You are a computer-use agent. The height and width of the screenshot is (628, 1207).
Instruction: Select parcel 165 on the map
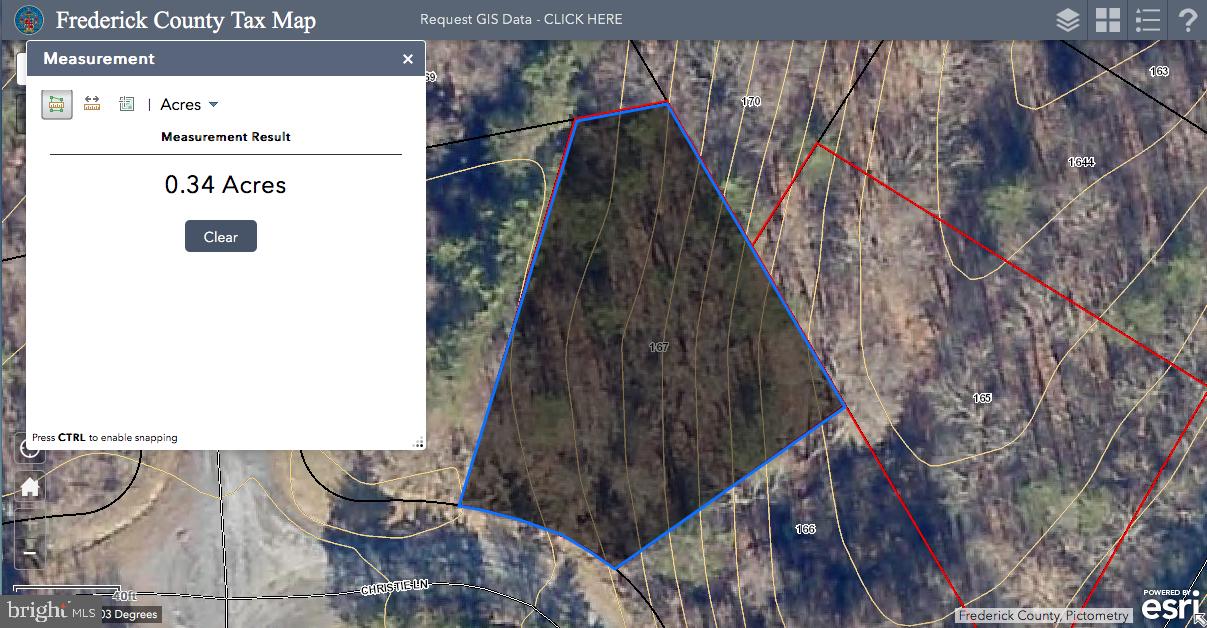point(982,398)
